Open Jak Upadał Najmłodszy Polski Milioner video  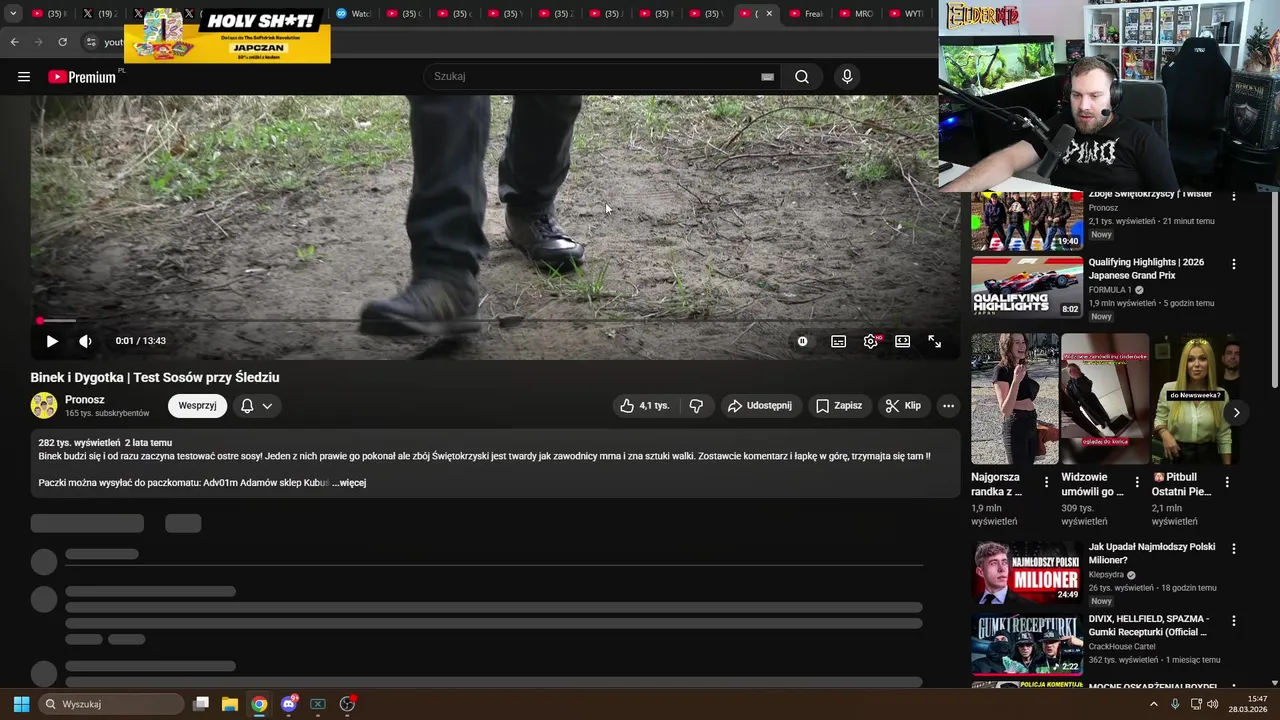click(1027, 573)
